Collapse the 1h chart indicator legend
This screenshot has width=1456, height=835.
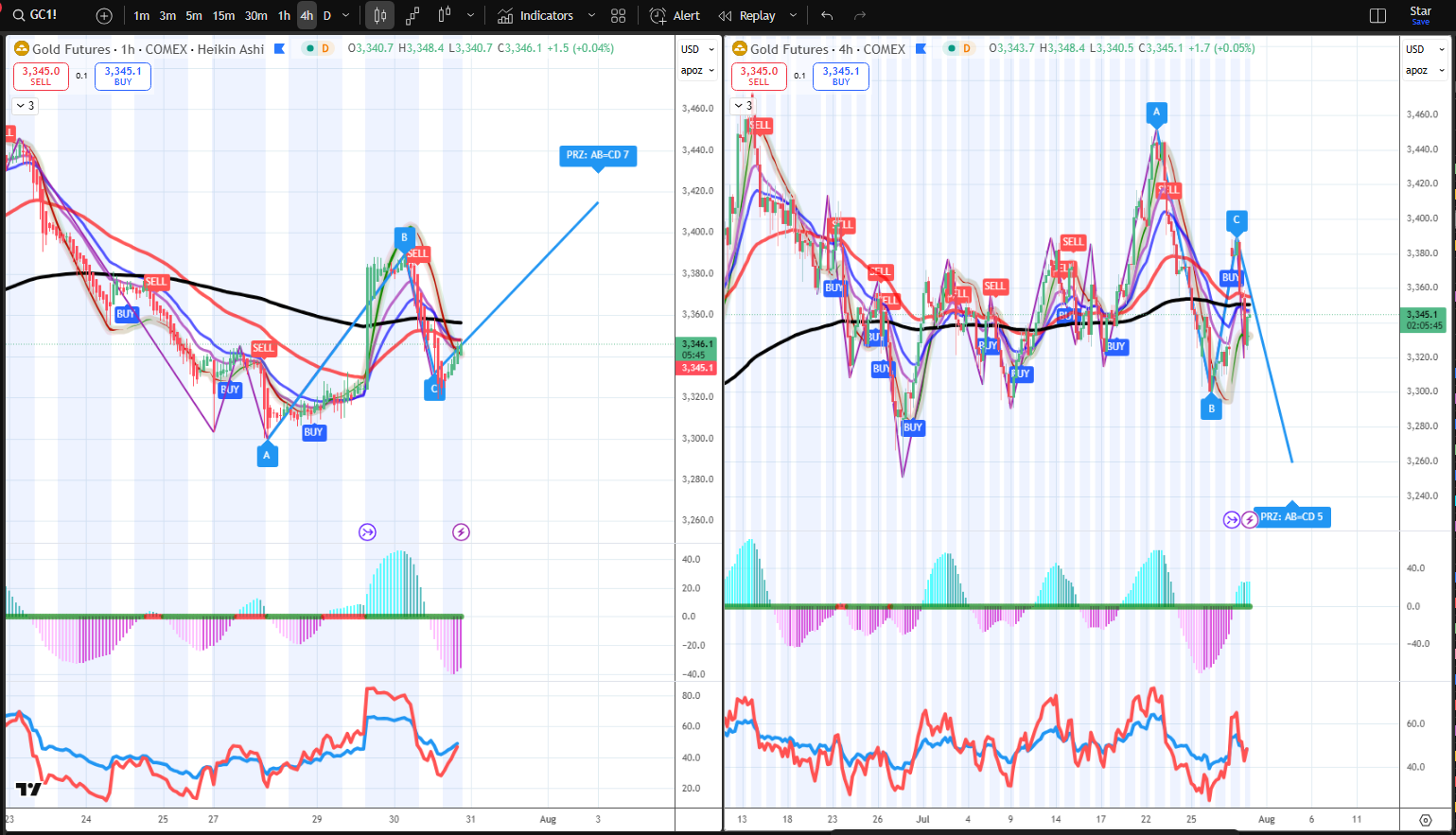pos(26,106)
